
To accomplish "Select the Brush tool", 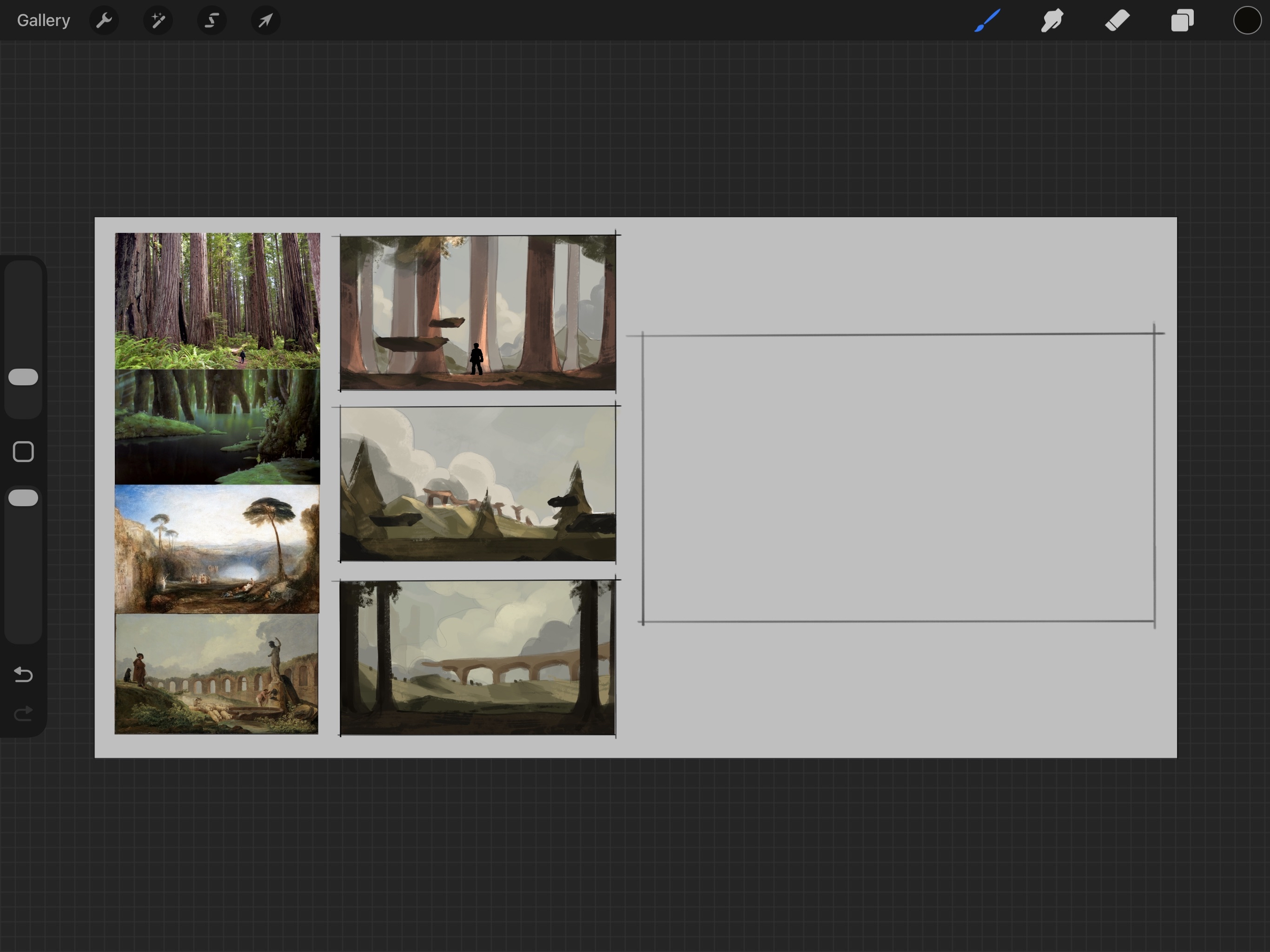I will pyautogui.click(x=988, y=21).
